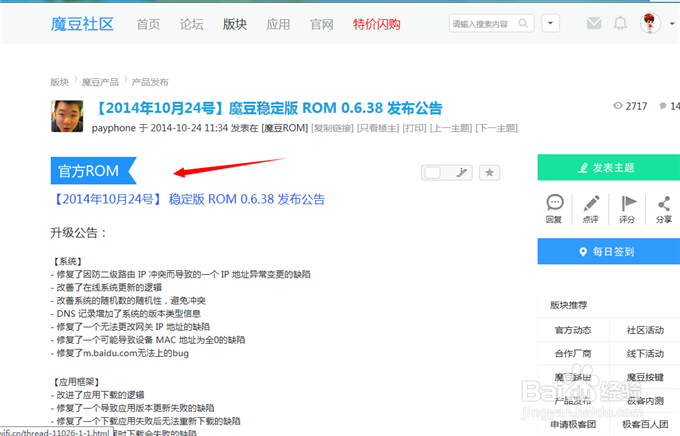Open the thread title 魔豆稳定版 ROM 0.6.38

pyautogui.click(x=267, y=108)
